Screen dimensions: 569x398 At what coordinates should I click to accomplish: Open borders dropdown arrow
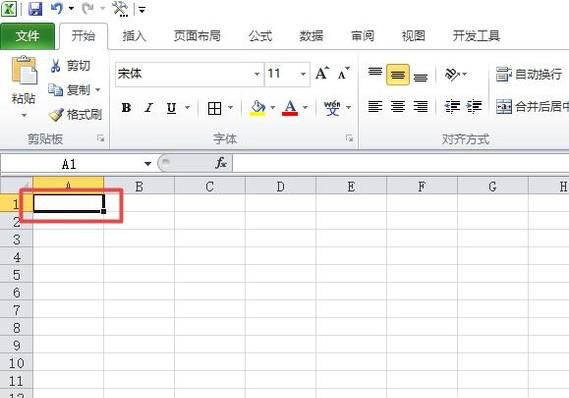pos(230,107)
